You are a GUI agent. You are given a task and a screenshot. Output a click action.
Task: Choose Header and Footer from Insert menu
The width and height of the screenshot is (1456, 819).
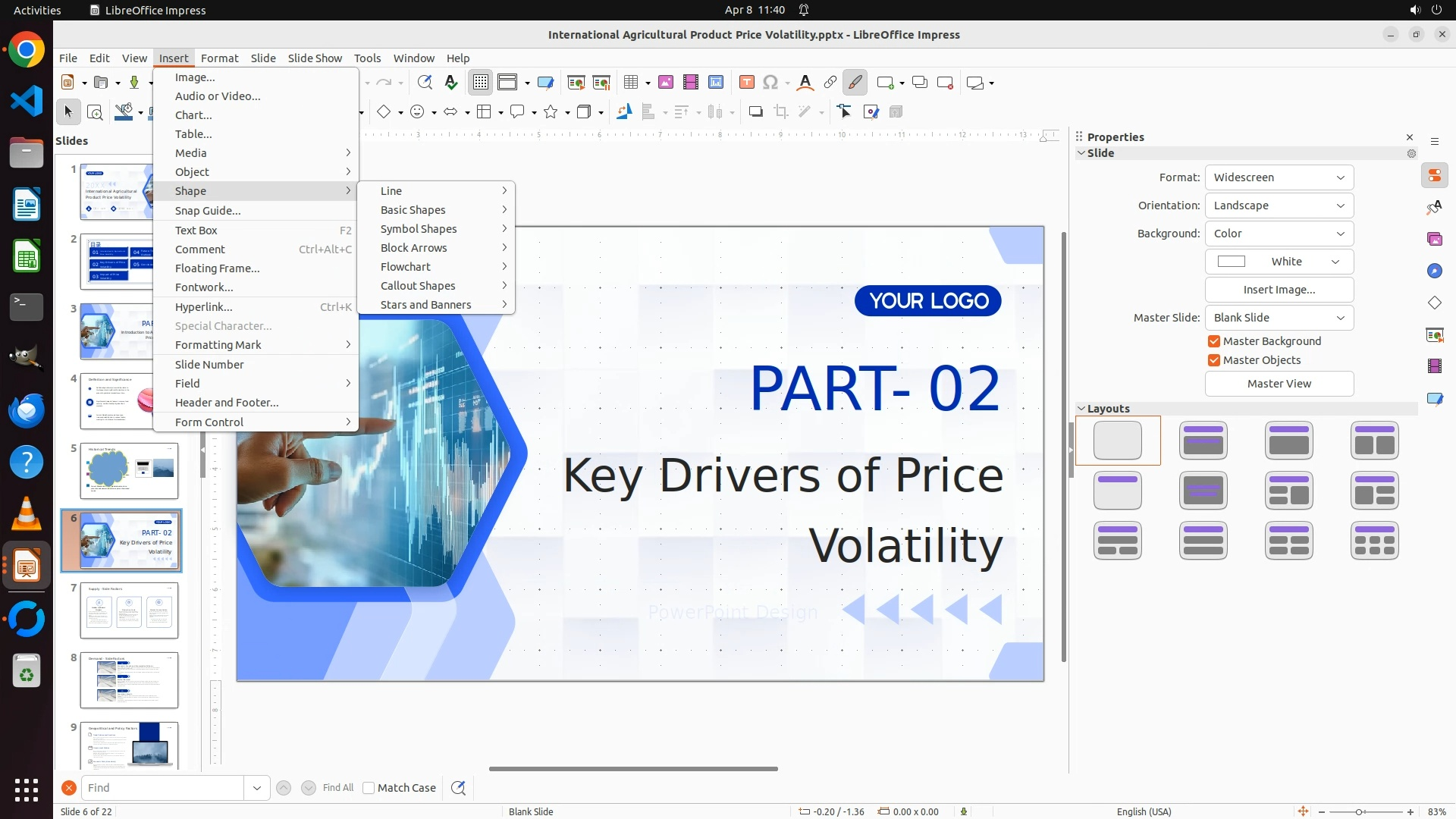227,403
